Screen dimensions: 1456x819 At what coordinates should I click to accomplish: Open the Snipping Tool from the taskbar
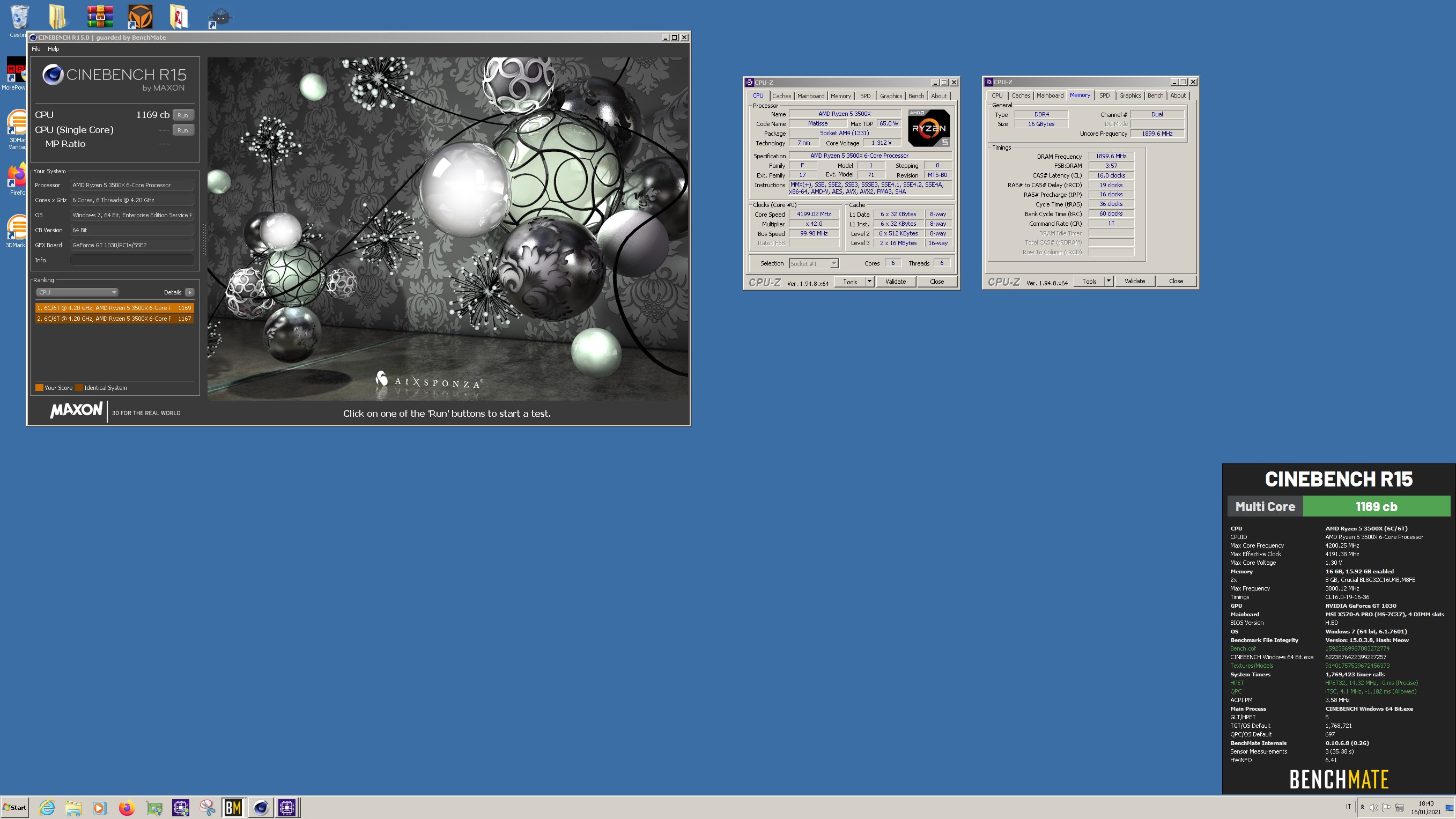(x=208, y=808)
